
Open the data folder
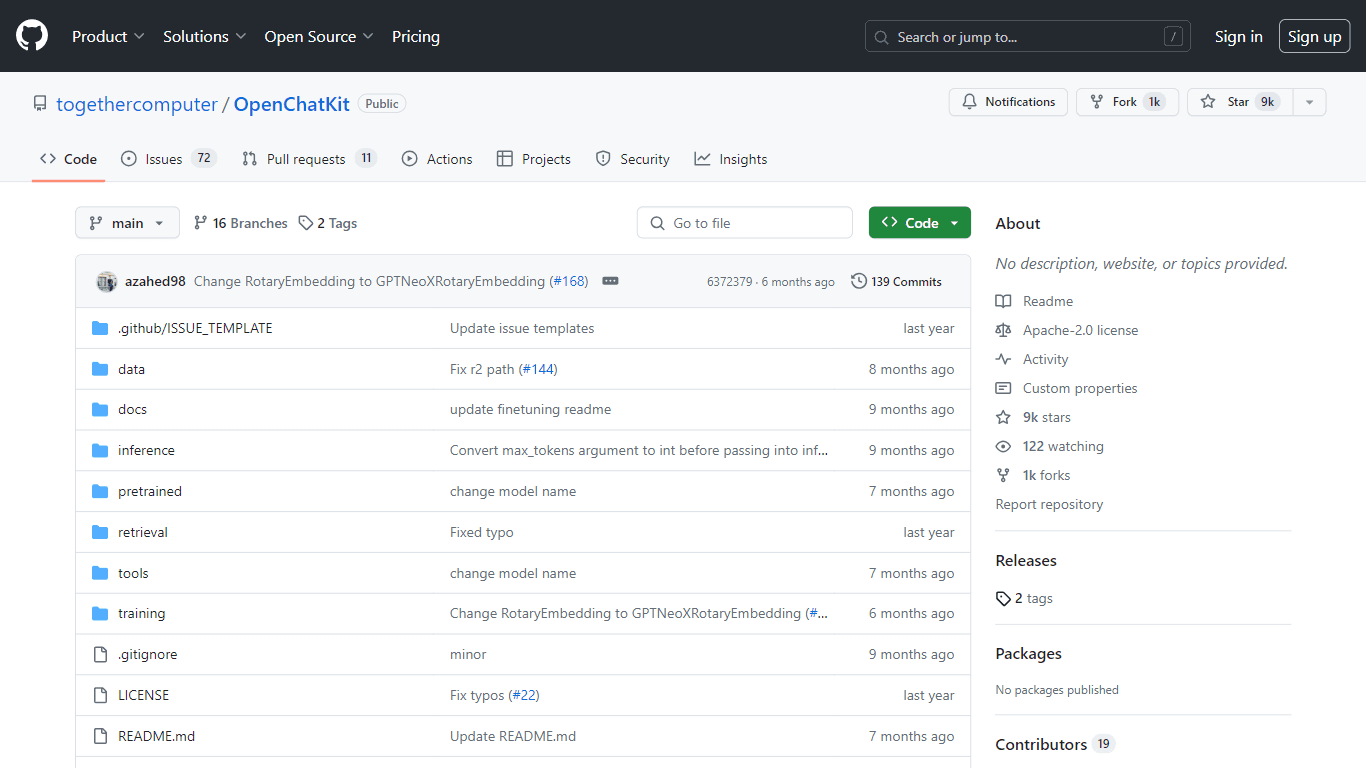(131, 369)
